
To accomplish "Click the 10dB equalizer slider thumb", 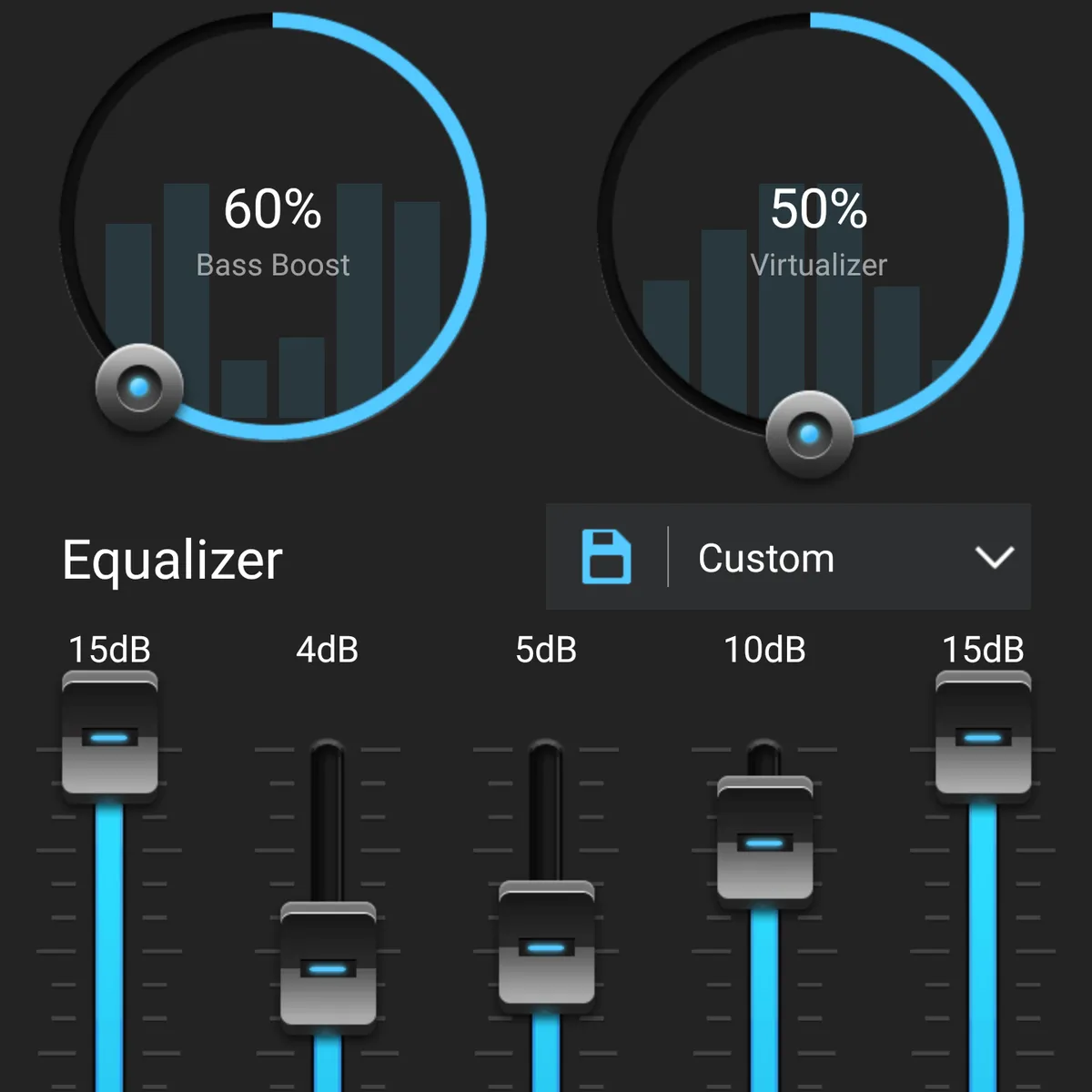I will click(764, 839).
